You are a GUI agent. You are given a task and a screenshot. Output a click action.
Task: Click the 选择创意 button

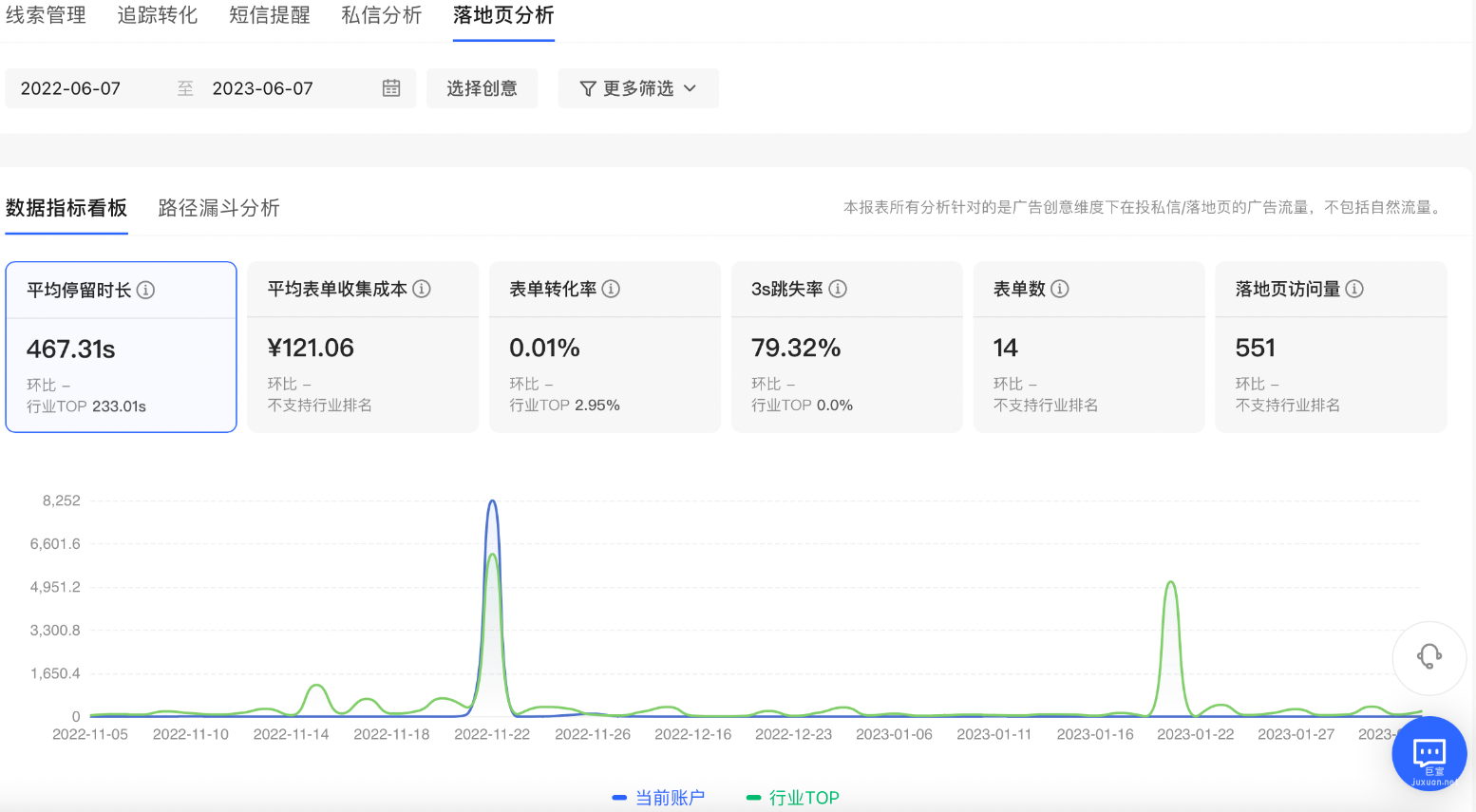[x=482, y=87]
